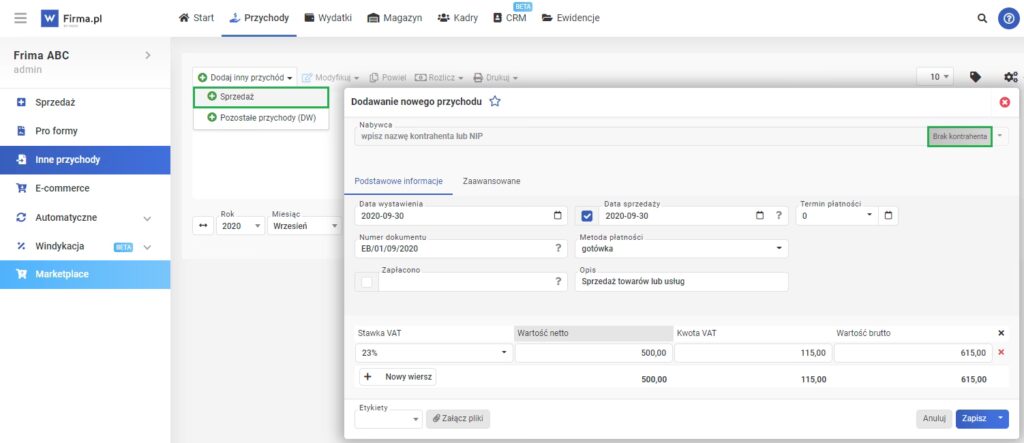Screen dimensions: 1024x443
Task: Open search with the magnifier icon
Action: [981, 18]
